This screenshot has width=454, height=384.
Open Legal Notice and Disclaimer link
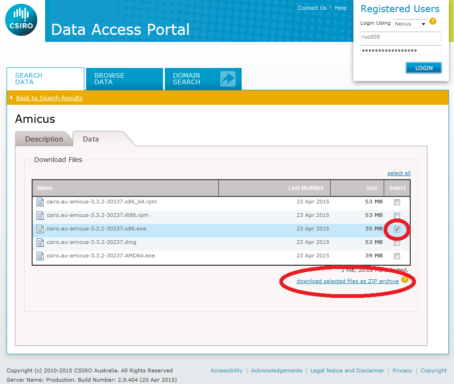coord(347,370)
